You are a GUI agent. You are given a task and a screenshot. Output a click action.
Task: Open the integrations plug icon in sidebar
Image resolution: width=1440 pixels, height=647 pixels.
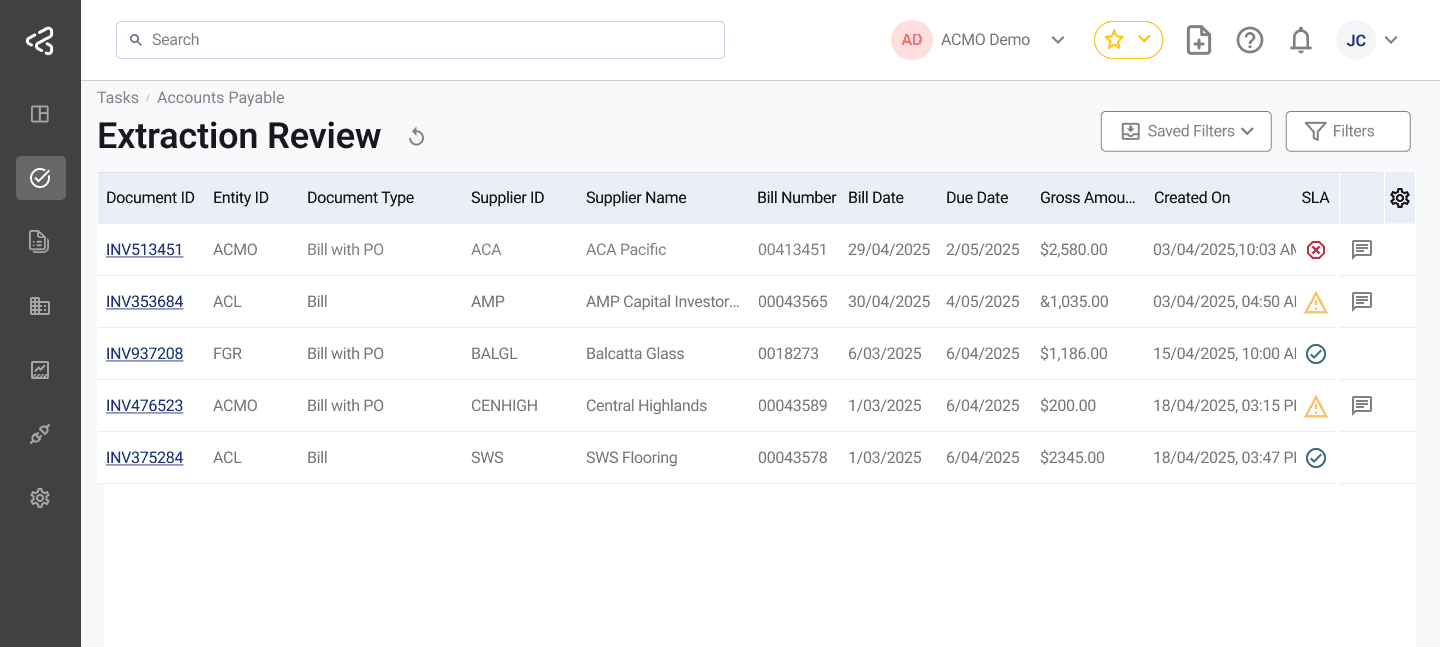pyautogui.click(x=40, y=434)
